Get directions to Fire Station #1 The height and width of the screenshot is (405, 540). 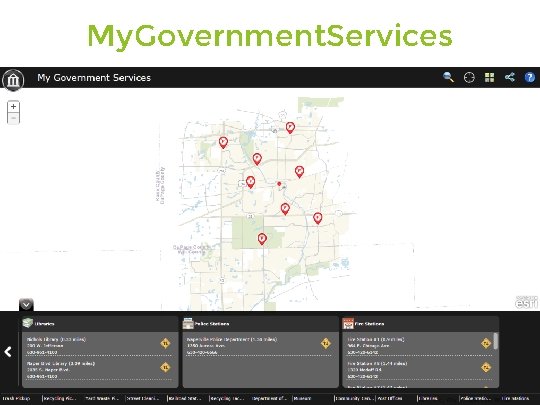pyautogui.click(x=486, y=343)
